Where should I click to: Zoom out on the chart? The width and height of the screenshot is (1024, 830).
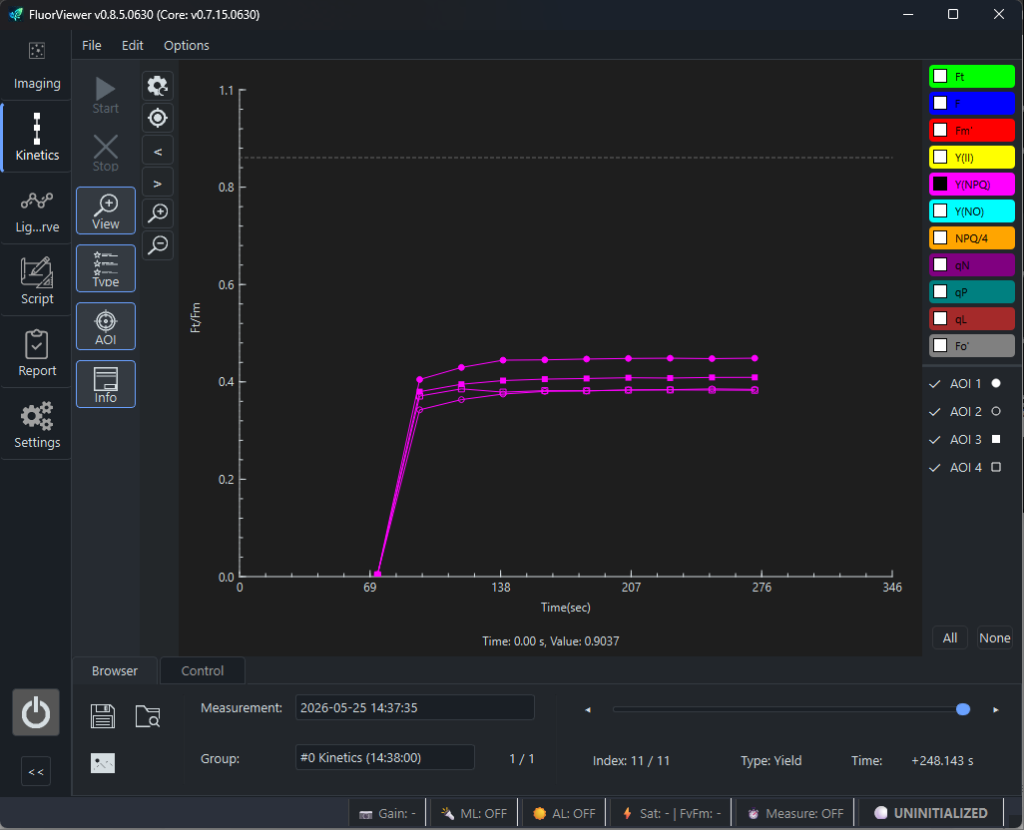pos(157,245)
